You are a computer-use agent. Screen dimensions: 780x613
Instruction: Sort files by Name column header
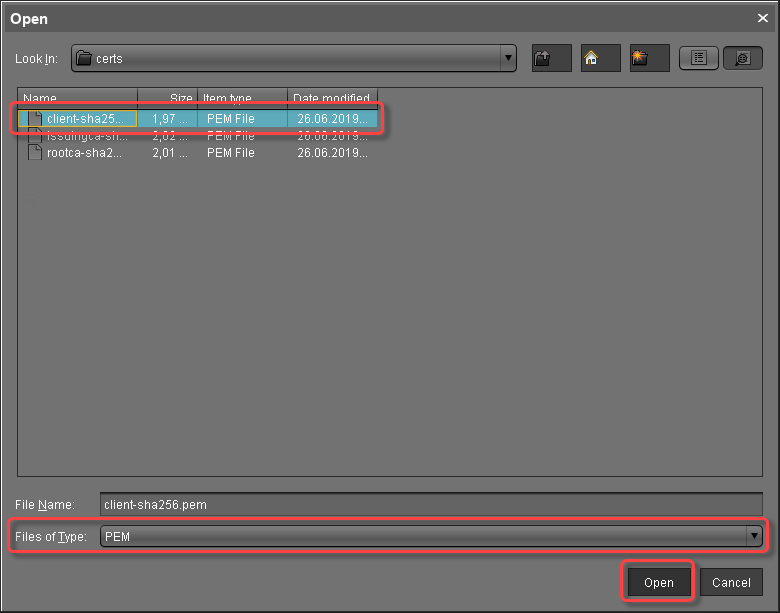coord(78,98)
